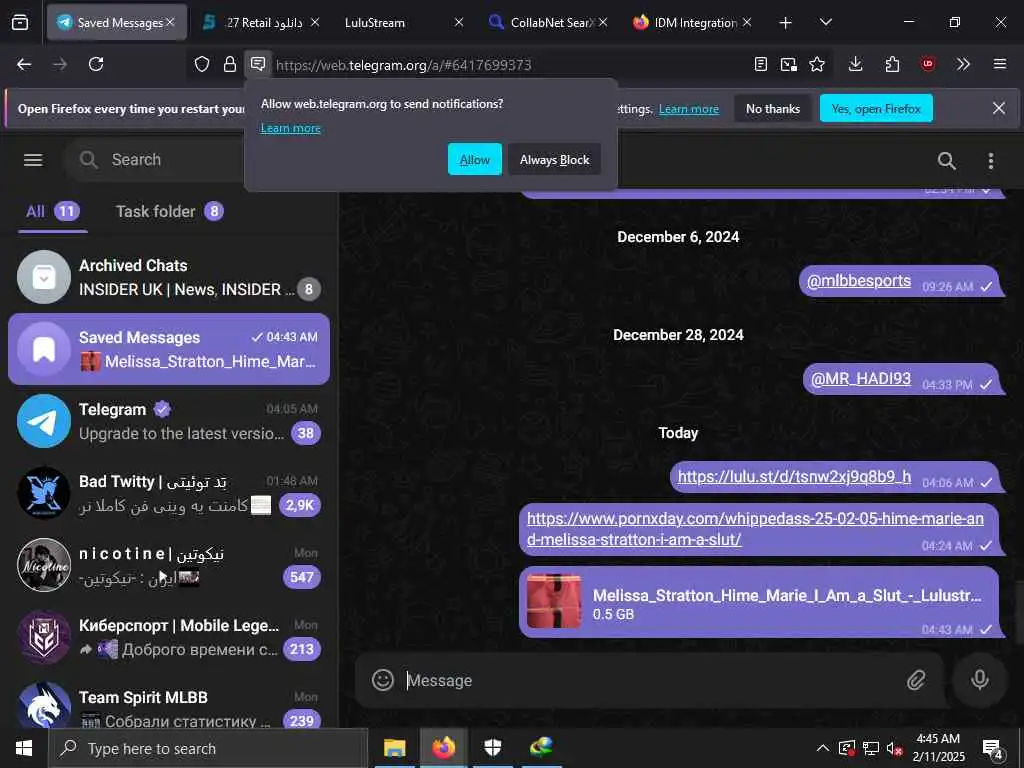The height and width of the screenshot is (768, 1024).
Task: Click the browser URL address bar
Action: tap(509, 65)
